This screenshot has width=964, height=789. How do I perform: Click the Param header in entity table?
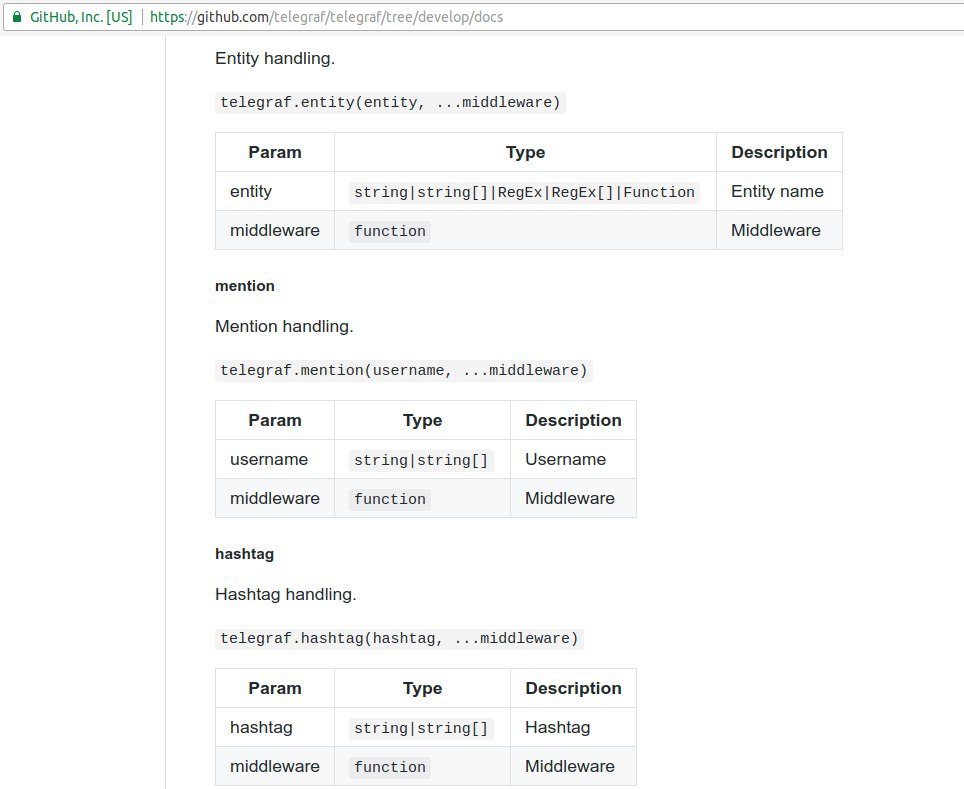tap(275, 152)
